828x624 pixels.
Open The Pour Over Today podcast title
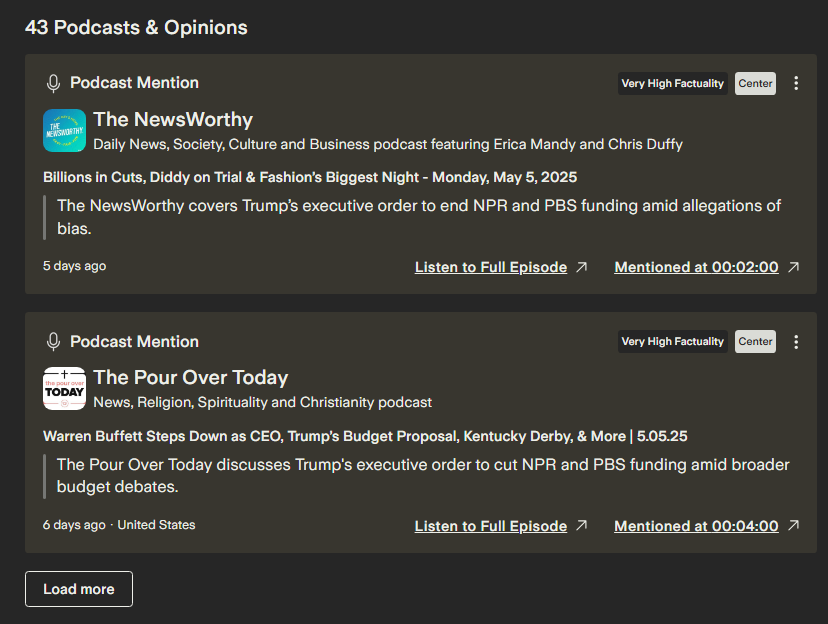pos(191,377)
